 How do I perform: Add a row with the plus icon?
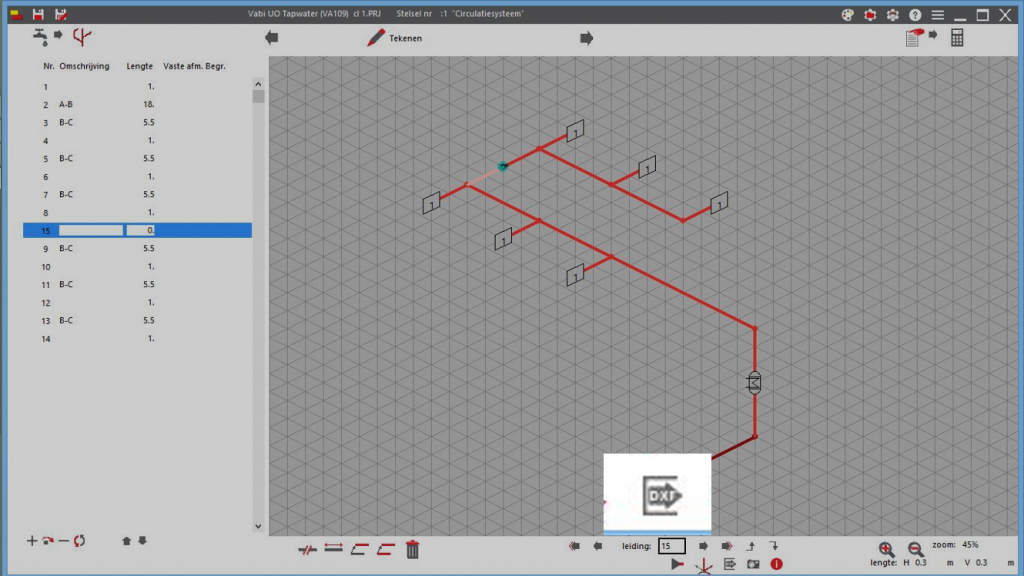[31, 541]
